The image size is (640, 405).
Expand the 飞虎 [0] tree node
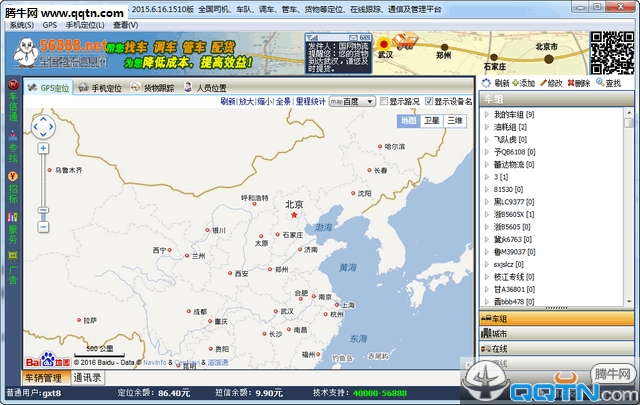click(487, 140)
